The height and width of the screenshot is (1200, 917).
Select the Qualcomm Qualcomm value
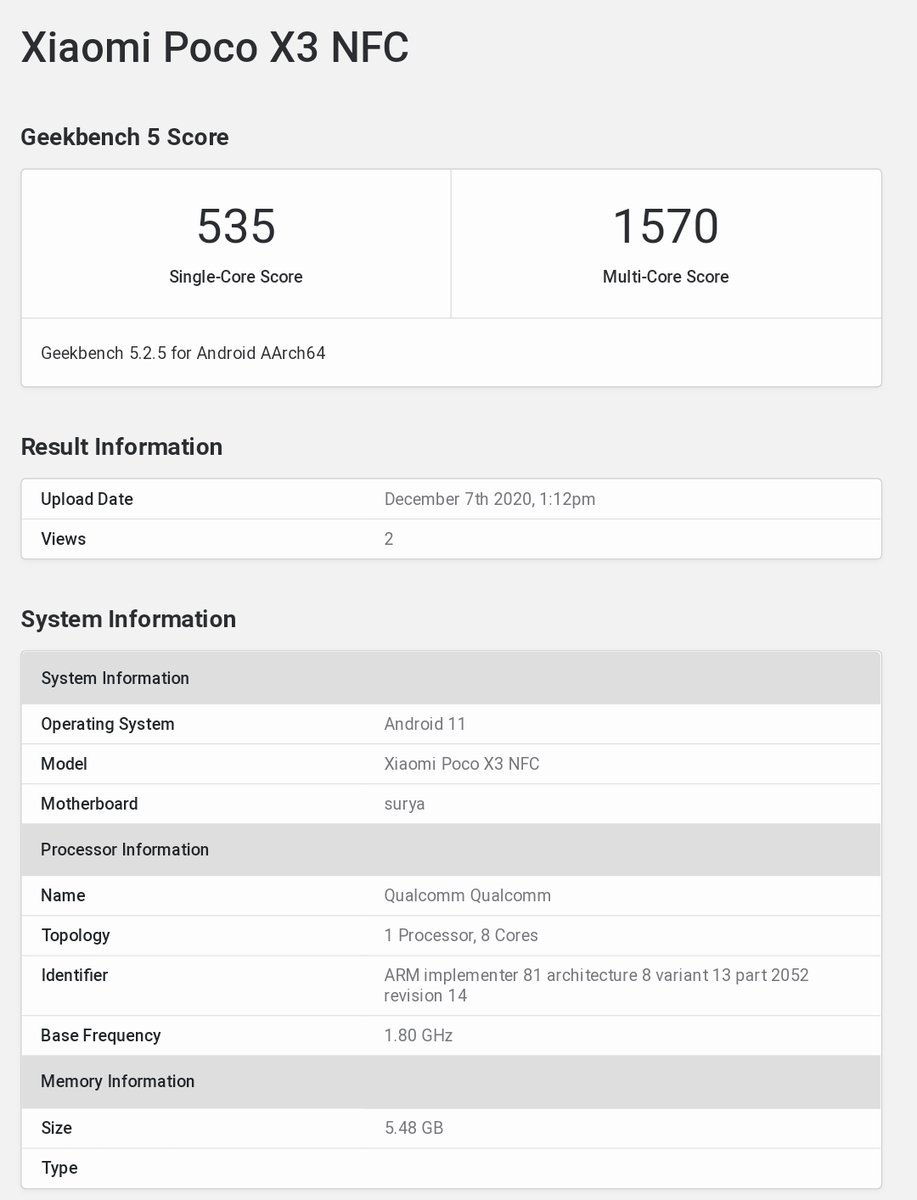click(468, 896)
